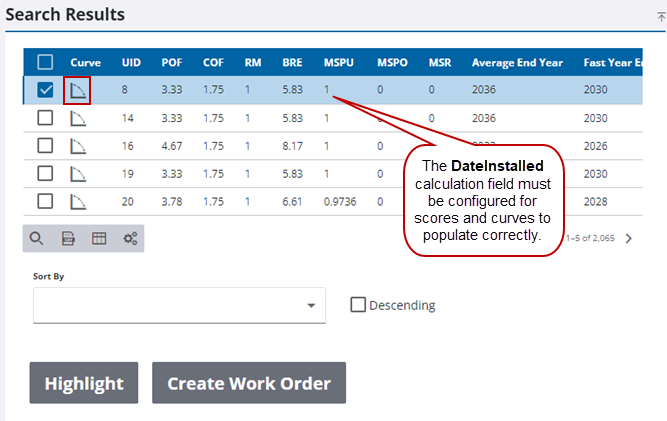Click the Create Work Order button
Screen dimensions: 667x421
248,383
